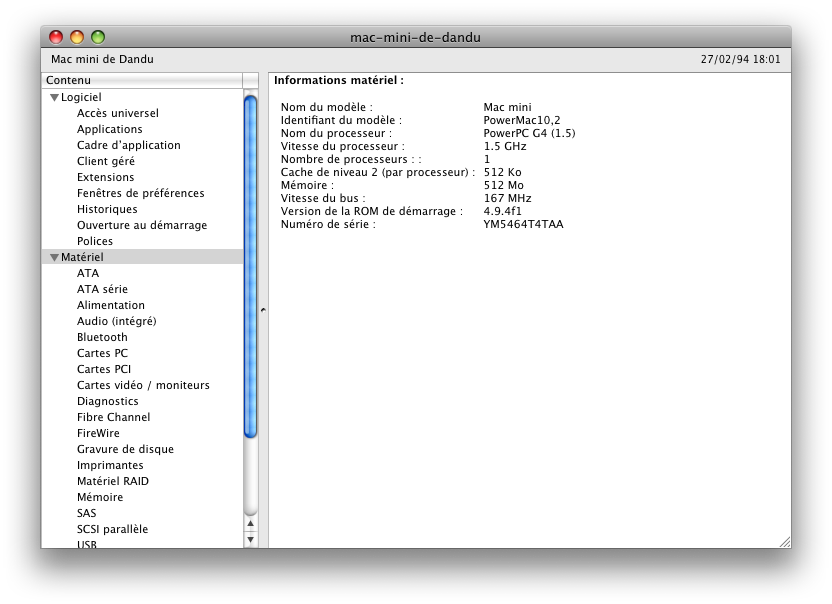Click the 512 Ko cache value
Image resolution: width=832 pixels, height=604 pixels.
tap(502, 172)
